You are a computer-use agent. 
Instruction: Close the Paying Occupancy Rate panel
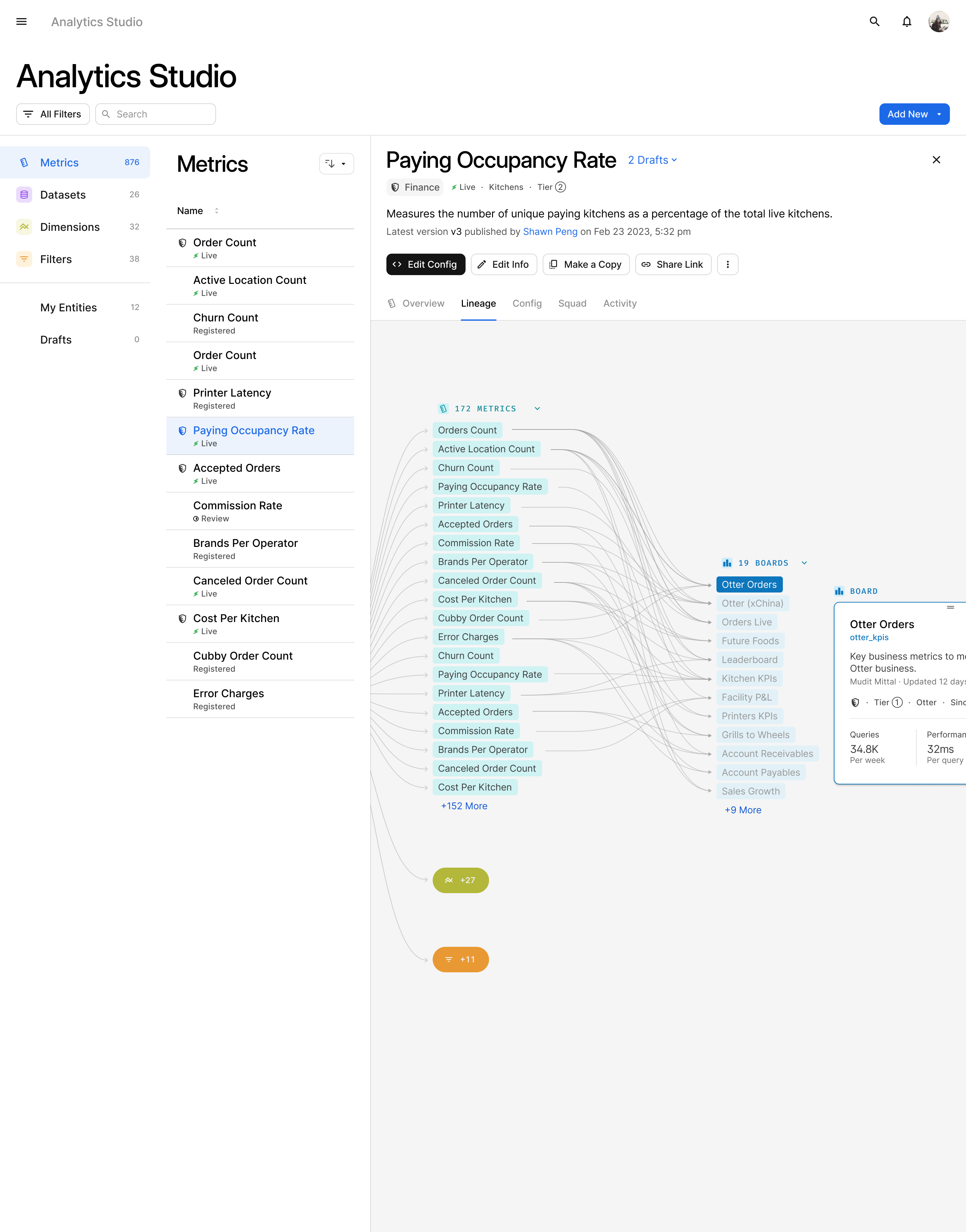click(936, 160)
